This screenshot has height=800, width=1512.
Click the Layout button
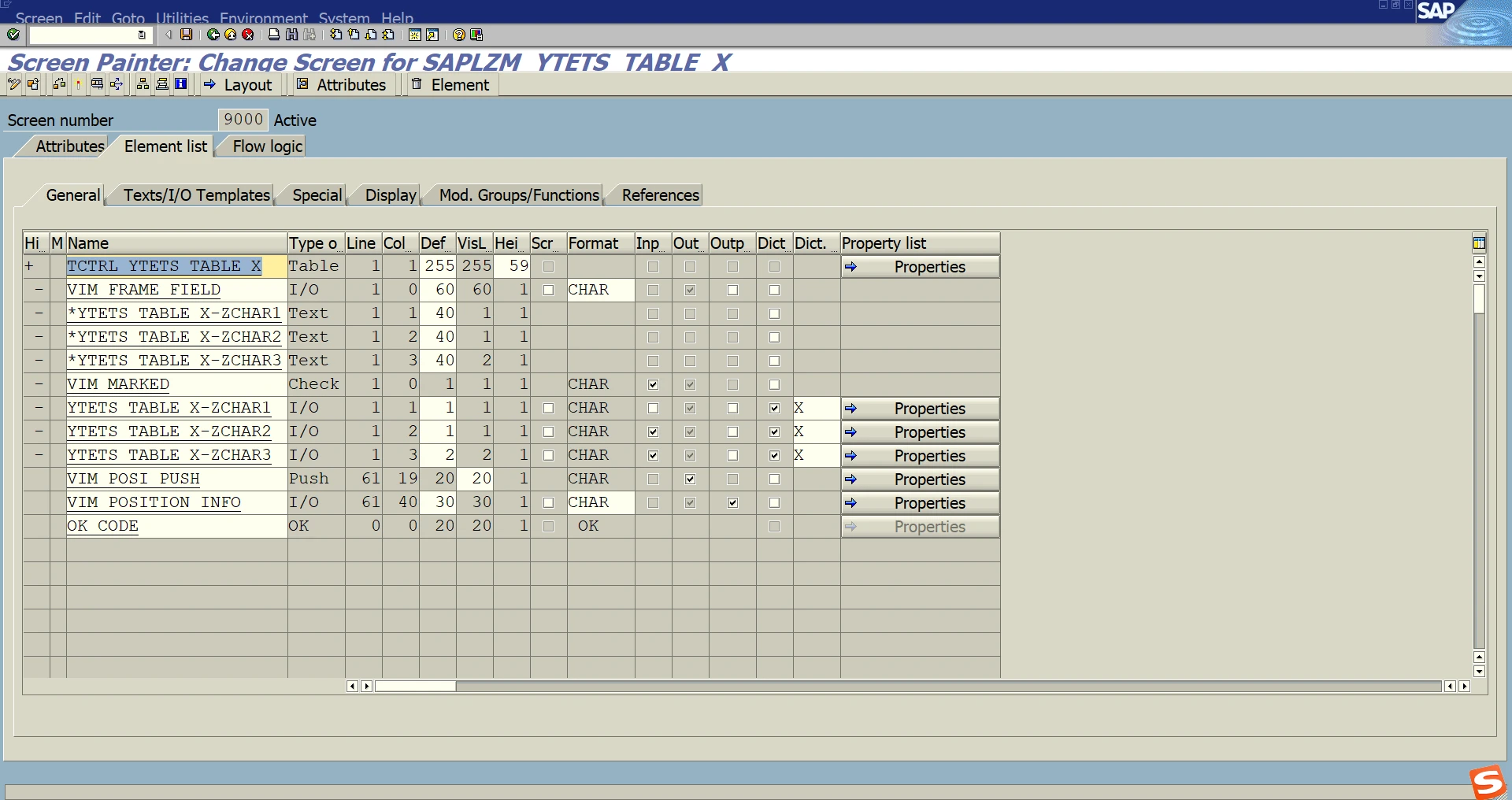pyautogui.click(x=238, y=84)
